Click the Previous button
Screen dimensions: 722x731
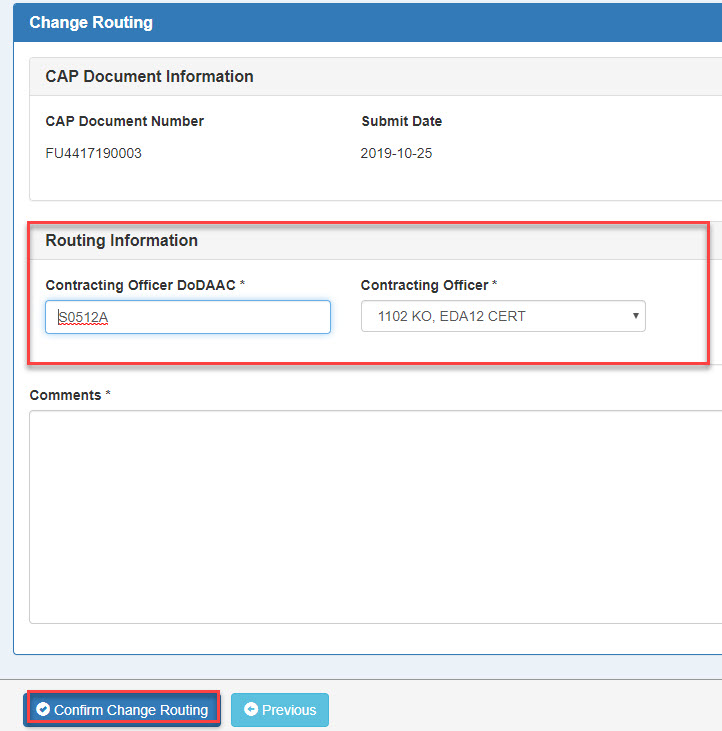pyautogui.click(x=280, y=710)
